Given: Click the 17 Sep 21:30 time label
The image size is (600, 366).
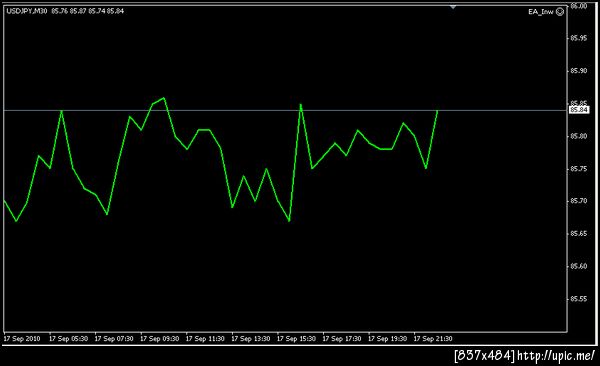Looking at the screenshot, I should tap(433, 339).
